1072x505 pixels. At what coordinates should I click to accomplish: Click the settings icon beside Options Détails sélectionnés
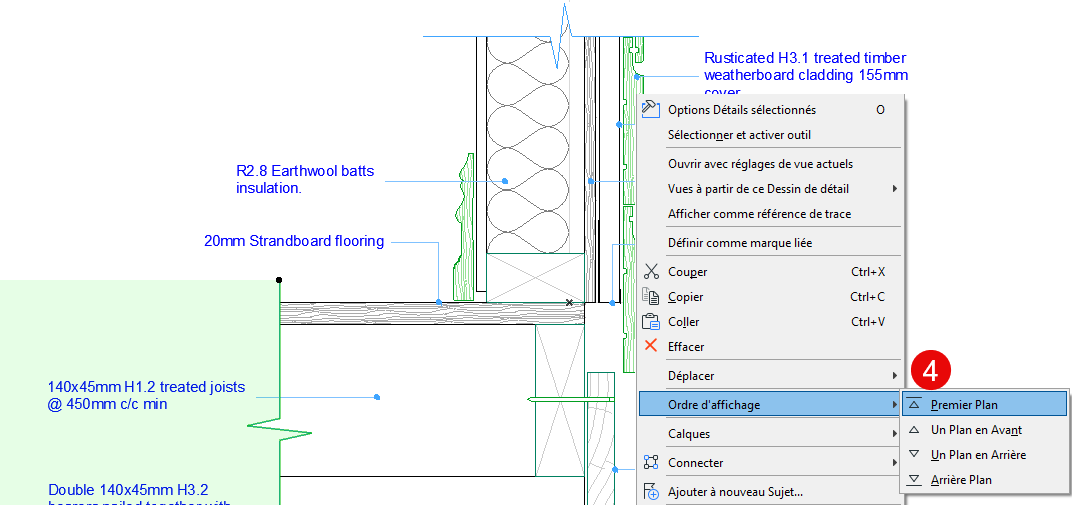pyautogui.click(x=650, y=109)
